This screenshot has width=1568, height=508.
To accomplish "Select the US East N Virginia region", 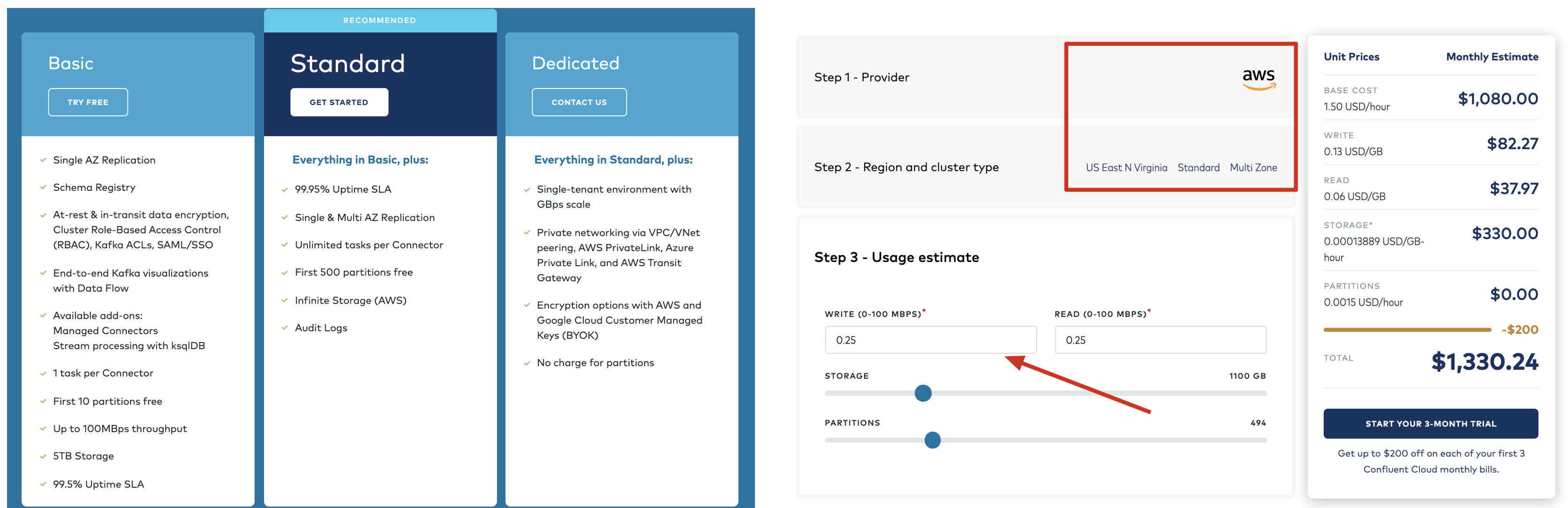I will tap(1126, 167).
